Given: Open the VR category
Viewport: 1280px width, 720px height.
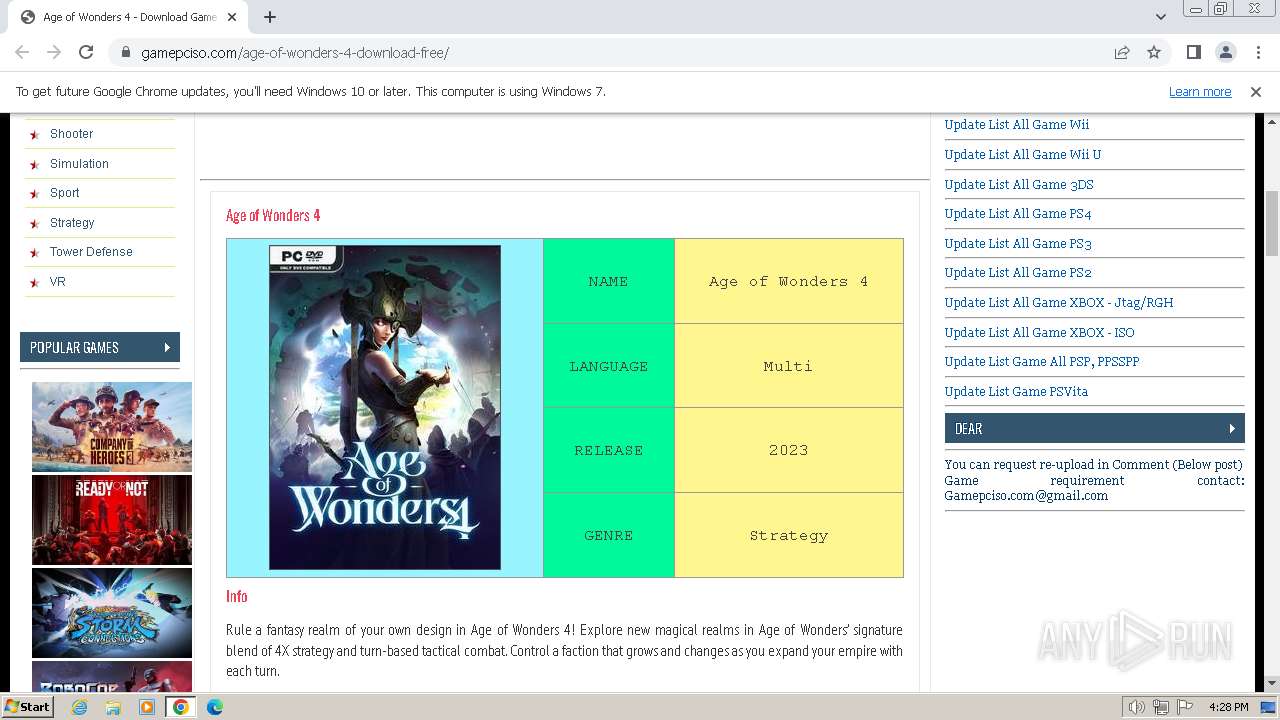Looking at the screenshot, I should coord(58,282).
